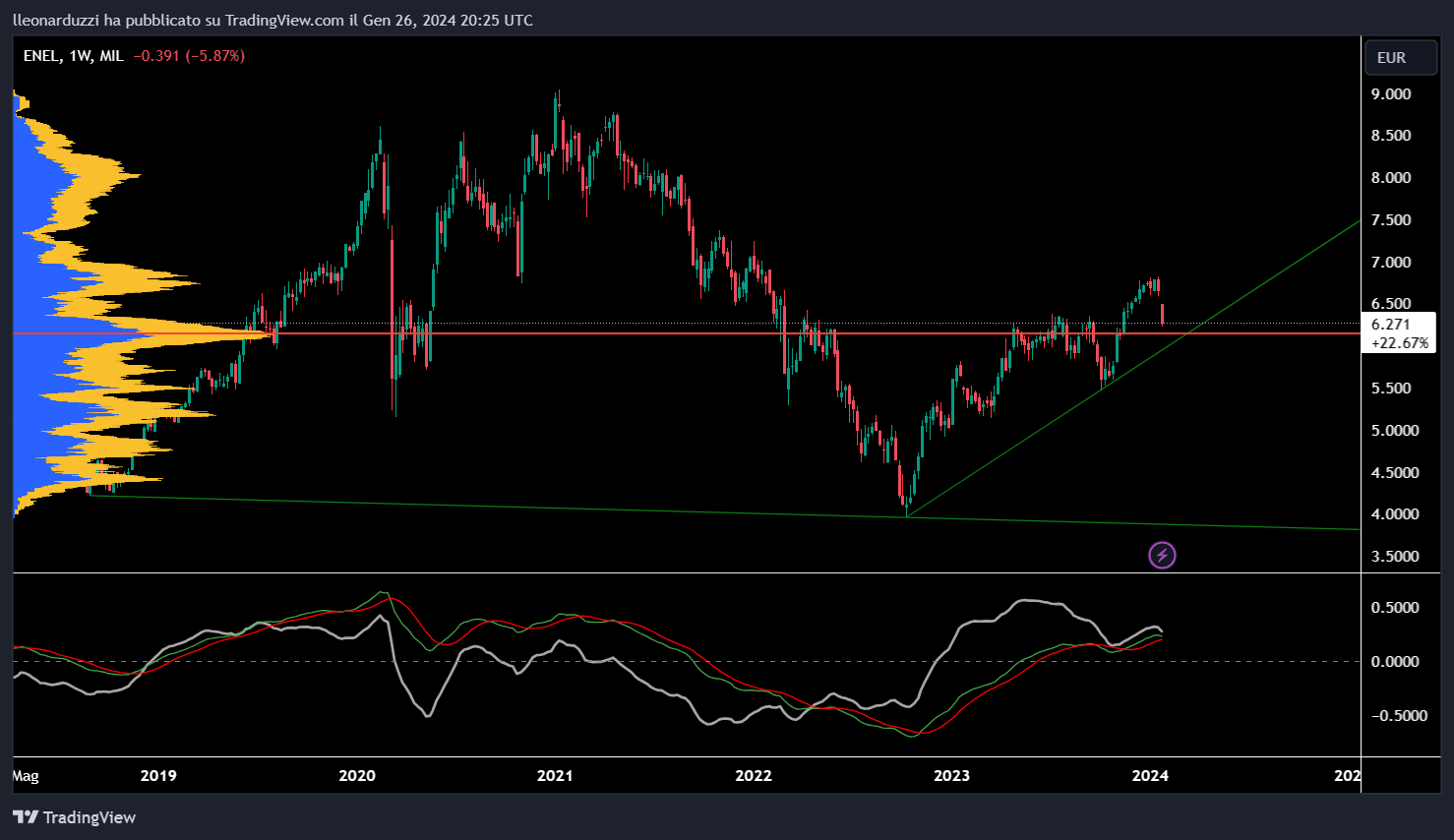The height and width of the screenshot is (840, 1454).
Task: Click the Mag time axis label
Action: pos(26,776)
